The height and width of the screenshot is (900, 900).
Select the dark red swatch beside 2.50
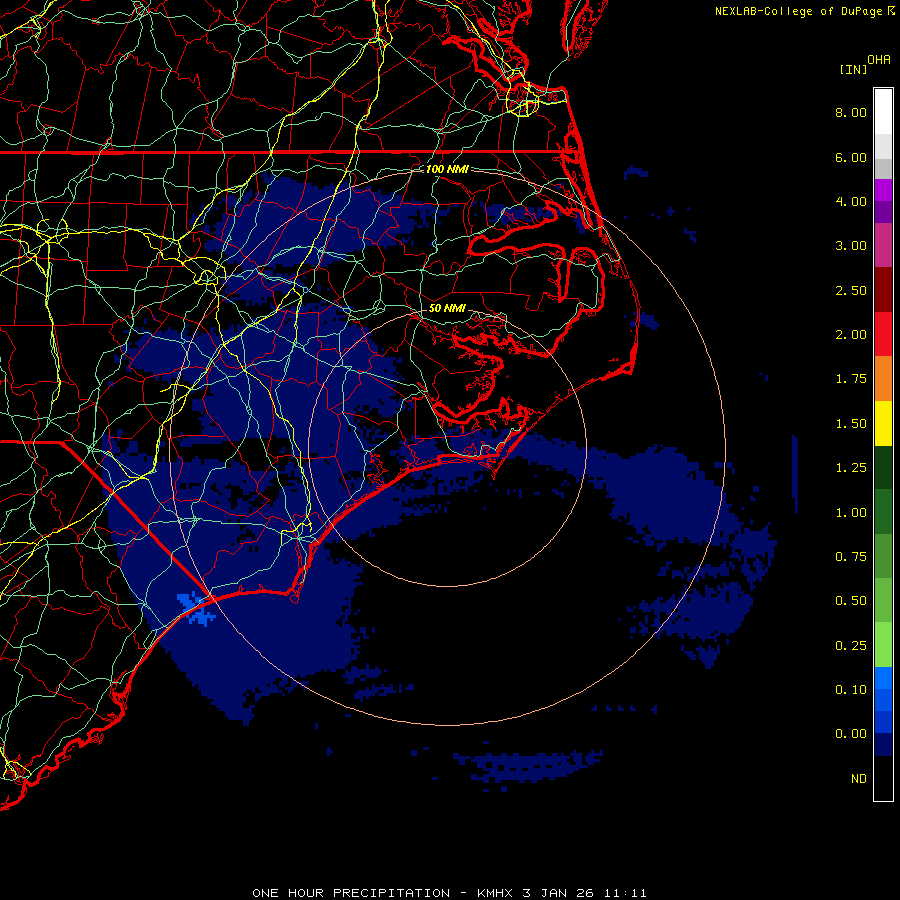(883, 290)
